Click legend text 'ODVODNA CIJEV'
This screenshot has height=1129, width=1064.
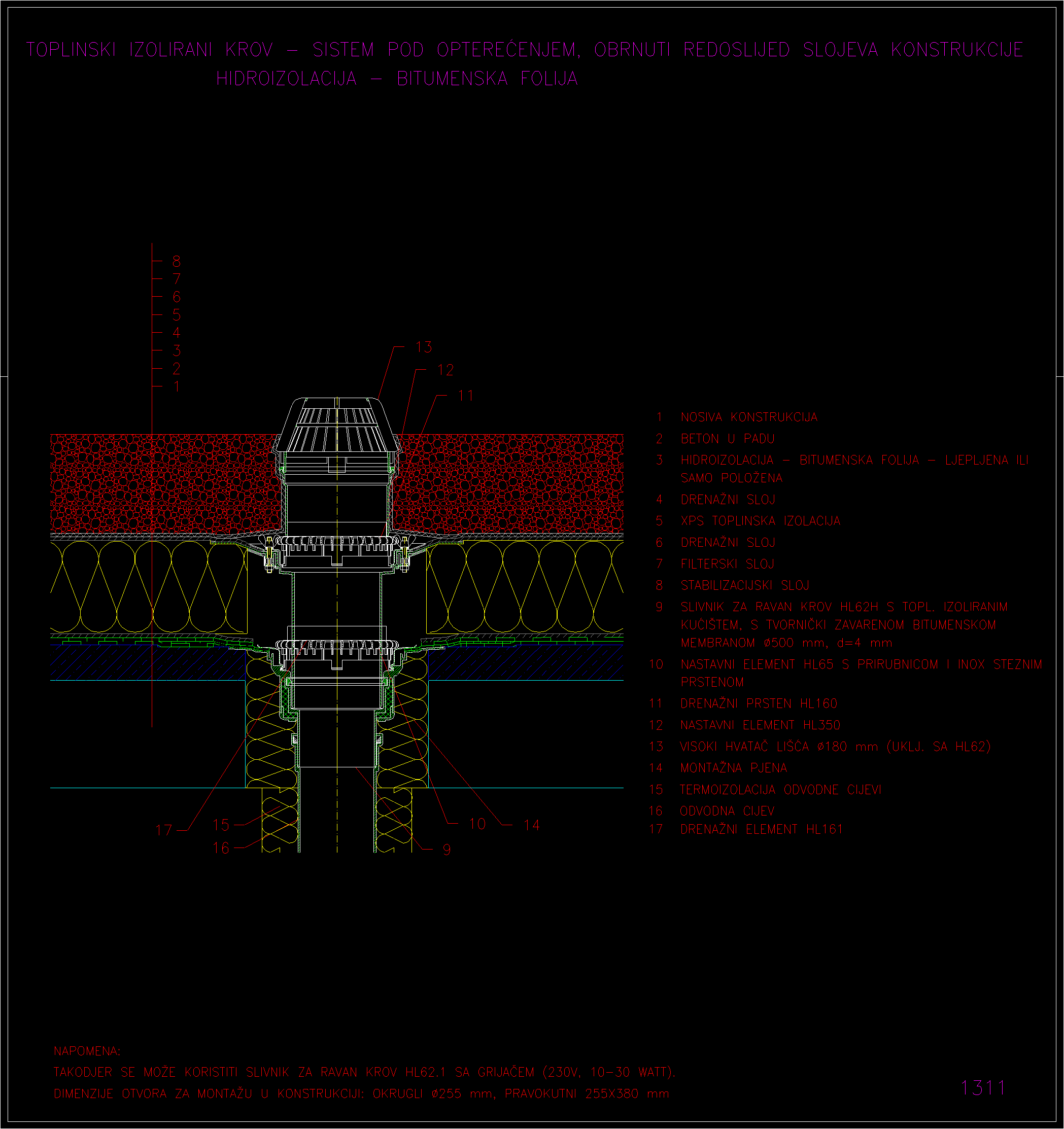tap(727, 812)
